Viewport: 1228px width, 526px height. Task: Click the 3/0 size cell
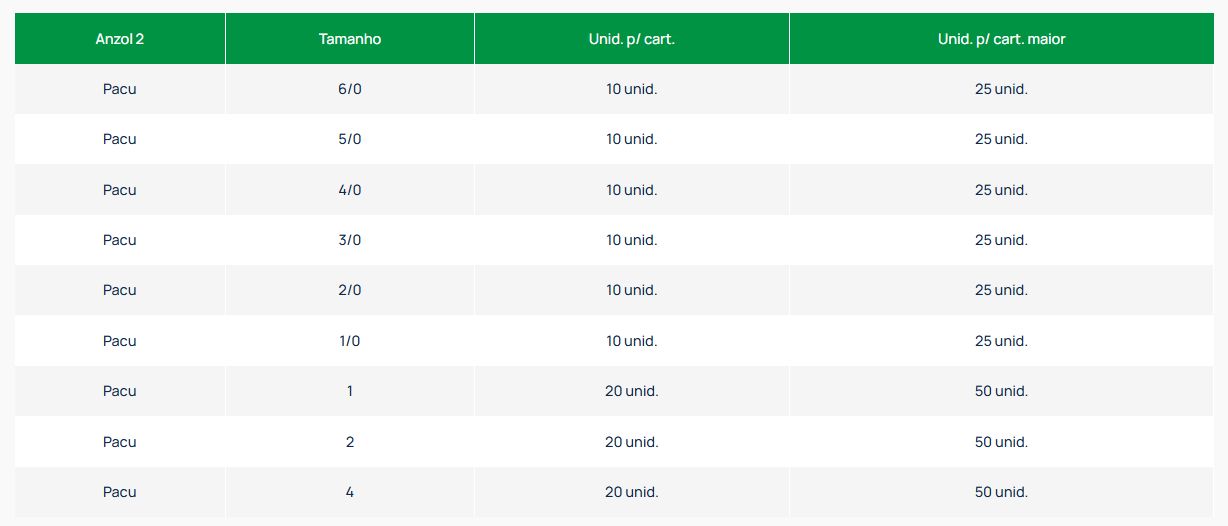pos(350,240)
